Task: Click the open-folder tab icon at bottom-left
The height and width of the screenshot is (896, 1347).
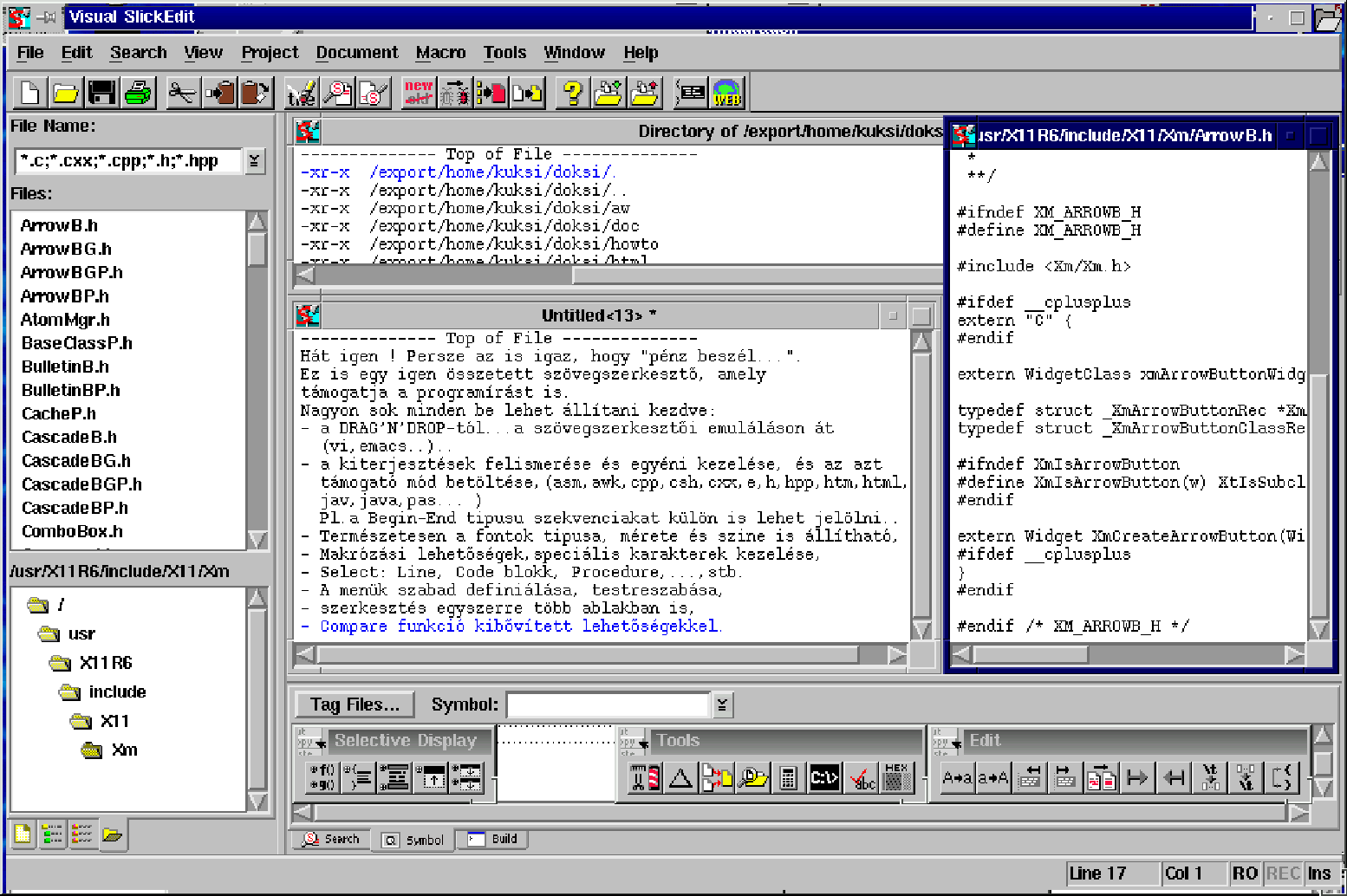Action: pos(113,834)
